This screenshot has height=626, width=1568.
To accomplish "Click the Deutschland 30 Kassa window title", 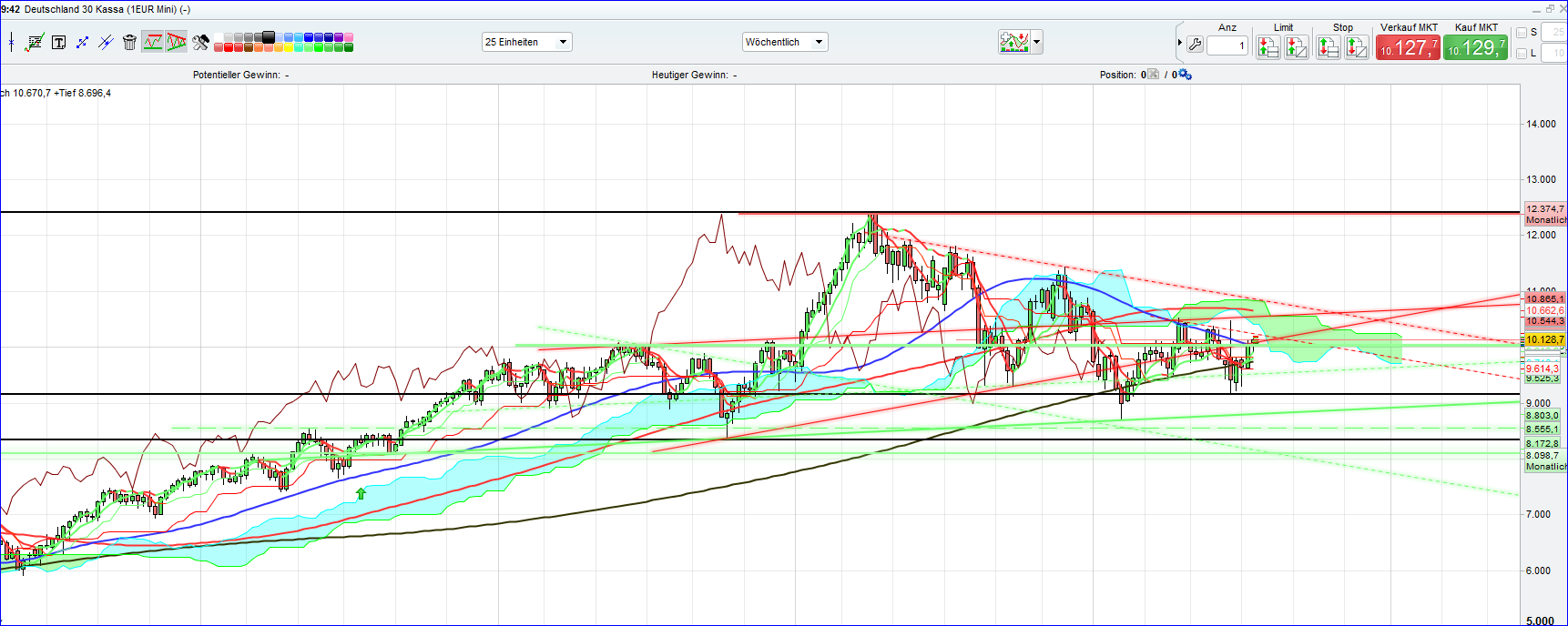I will coord(107,9).
